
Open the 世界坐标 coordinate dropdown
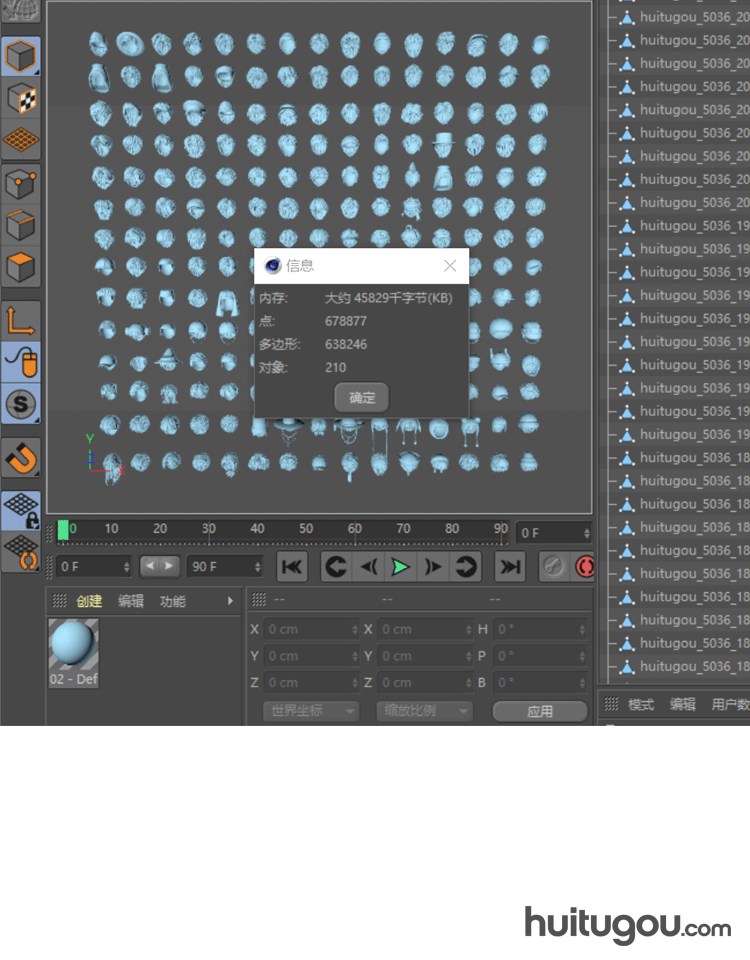[x=310, y=711]
